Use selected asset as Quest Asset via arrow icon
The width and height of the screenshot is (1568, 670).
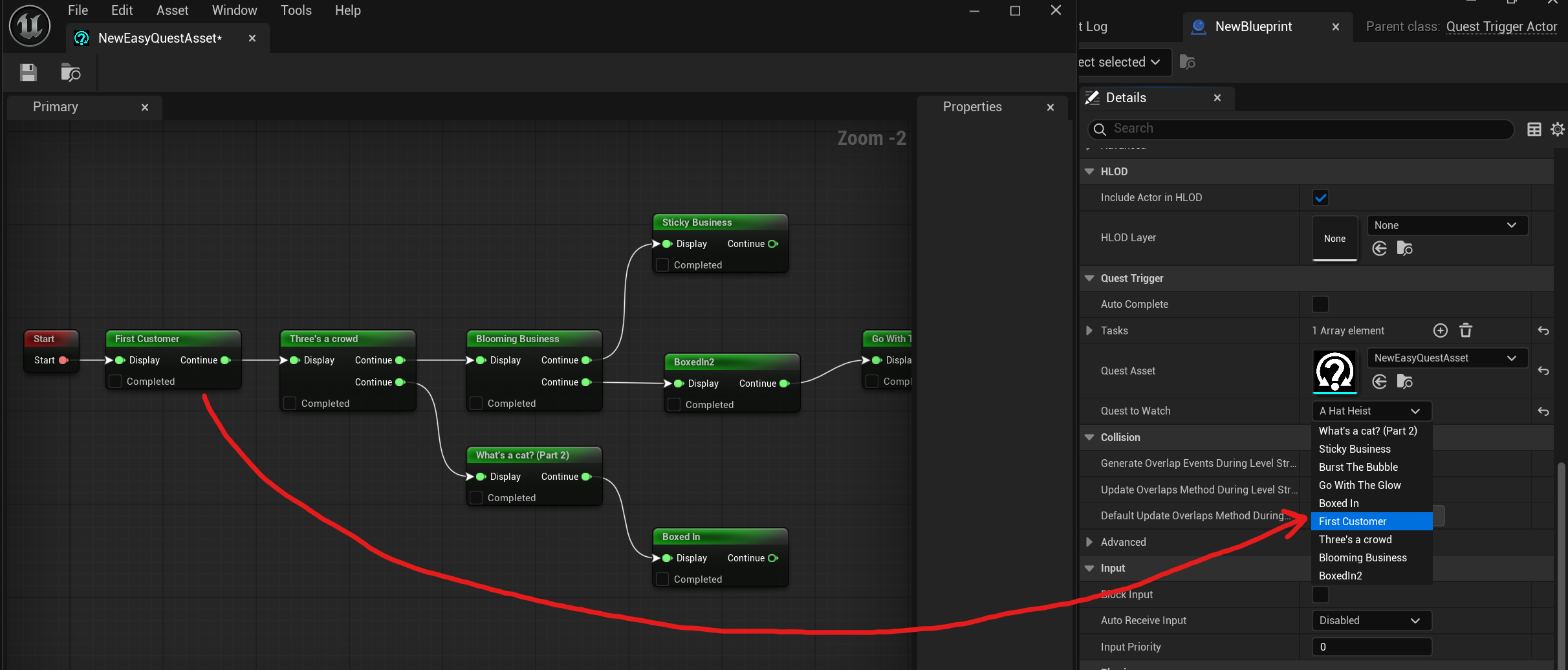point(1379,382)
